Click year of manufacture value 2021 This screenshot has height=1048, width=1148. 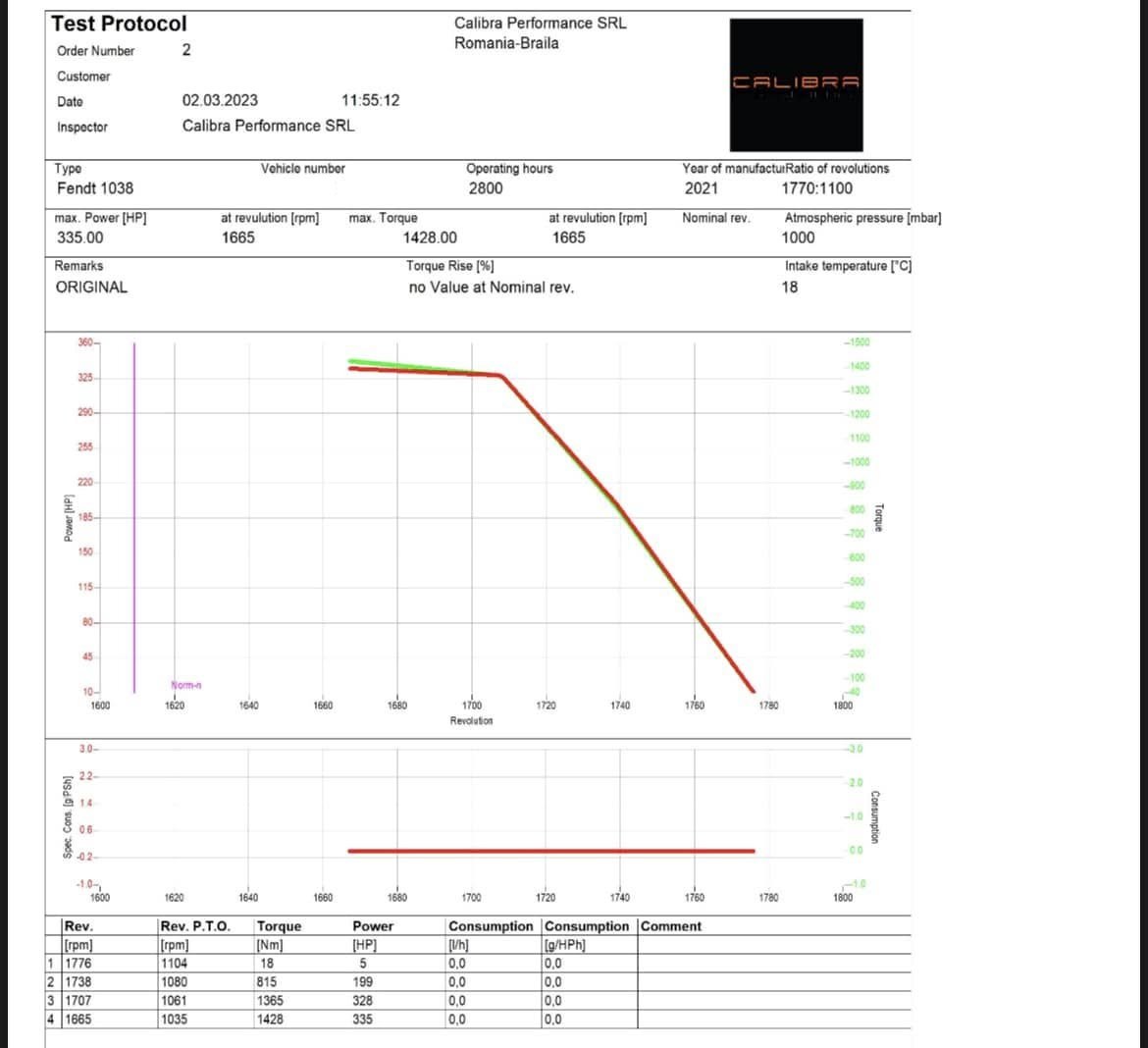coord(702,188)
